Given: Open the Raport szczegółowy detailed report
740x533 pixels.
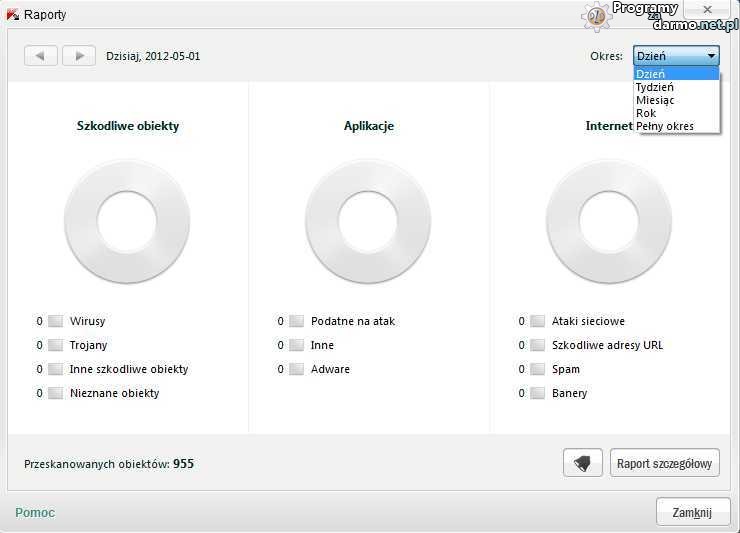Looking at the screenshot, I should [664, 463].
